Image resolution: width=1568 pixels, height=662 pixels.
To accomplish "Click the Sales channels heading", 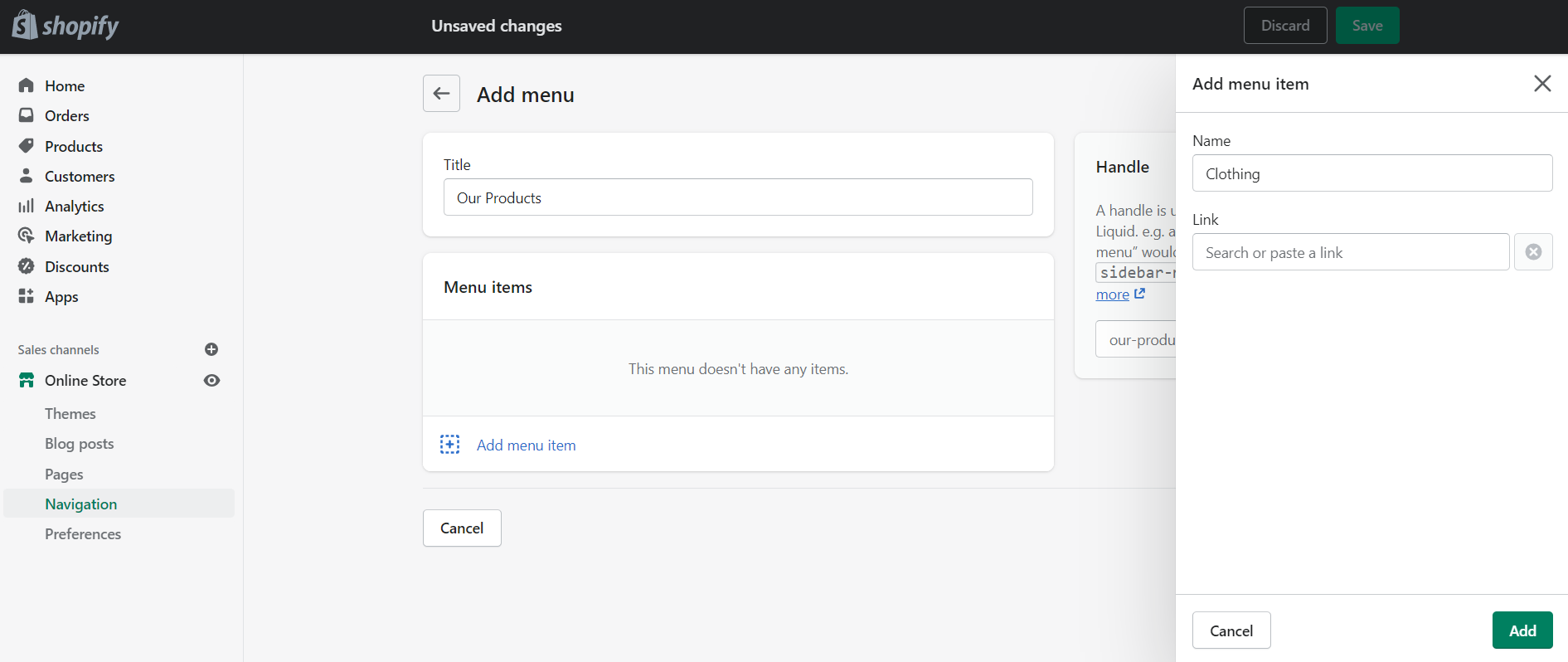I will (x=58, y=349).
